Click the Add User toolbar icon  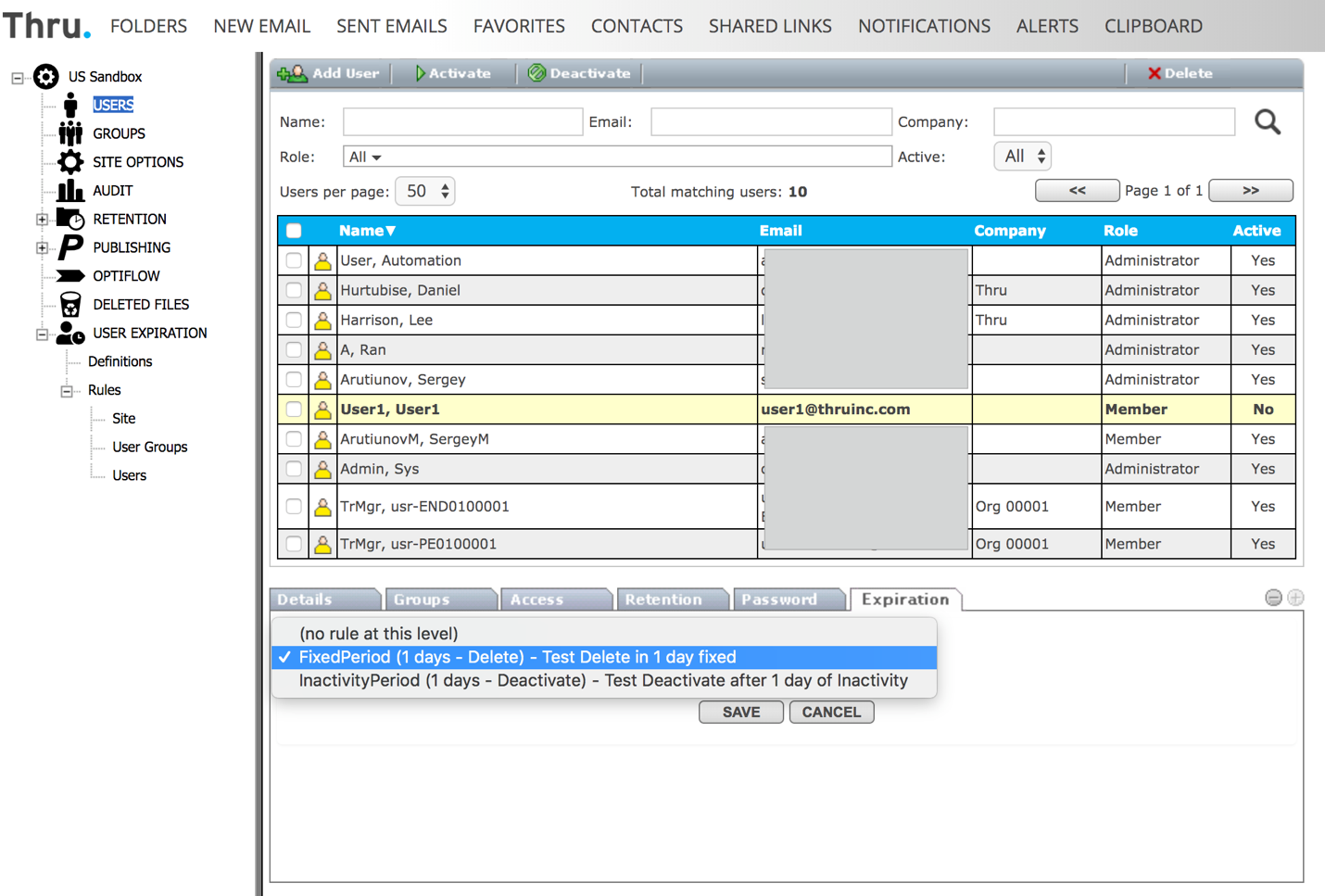(x=293, y=73)
